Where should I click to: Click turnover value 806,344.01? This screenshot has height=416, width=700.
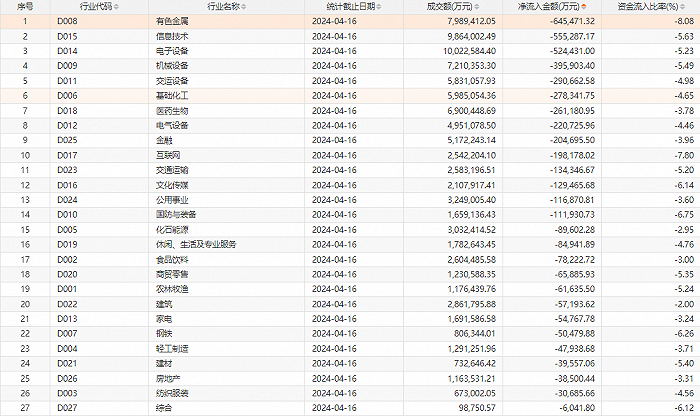click(x=474, y=334)
